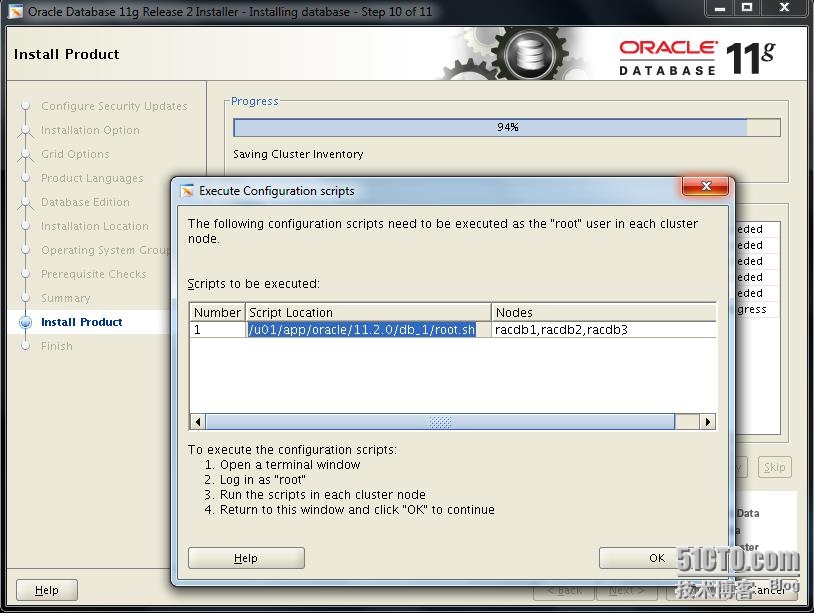Select the racdb1,racdb2,racdb3 nodes cell

(604, 330)
